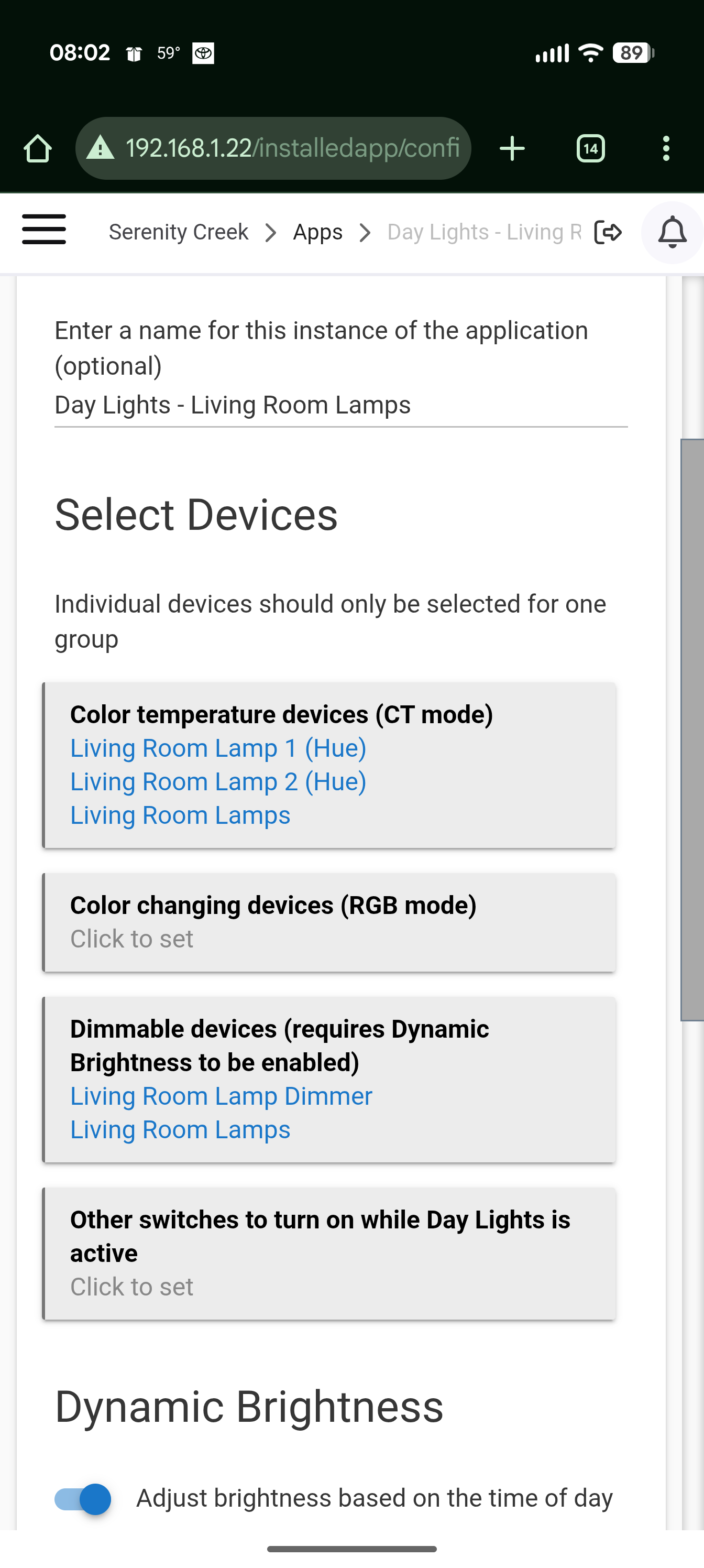Edit the application instance name field
The width and height of the screenshot is (704, 1568).
coord(341,406)
